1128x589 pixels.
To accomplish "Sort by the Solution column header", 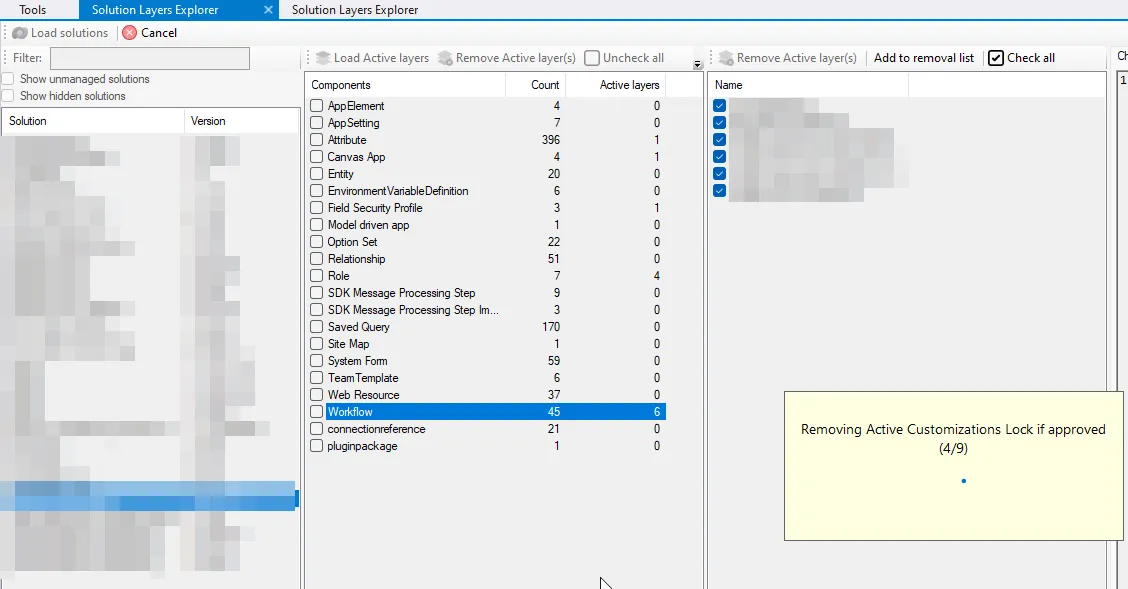I will click(x=93, y=121).
